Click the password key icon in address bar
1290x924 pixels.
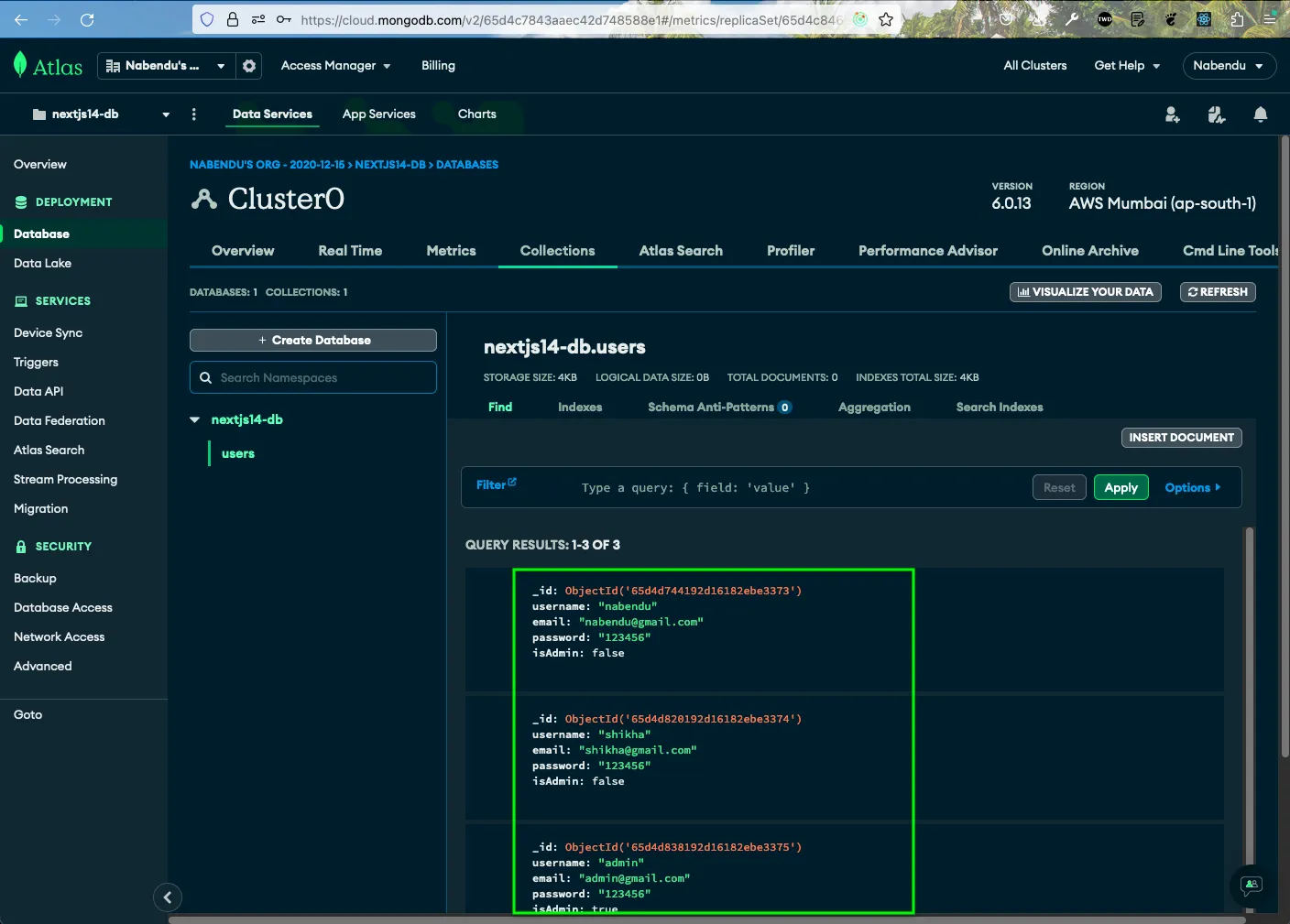[x=284, y=19]
